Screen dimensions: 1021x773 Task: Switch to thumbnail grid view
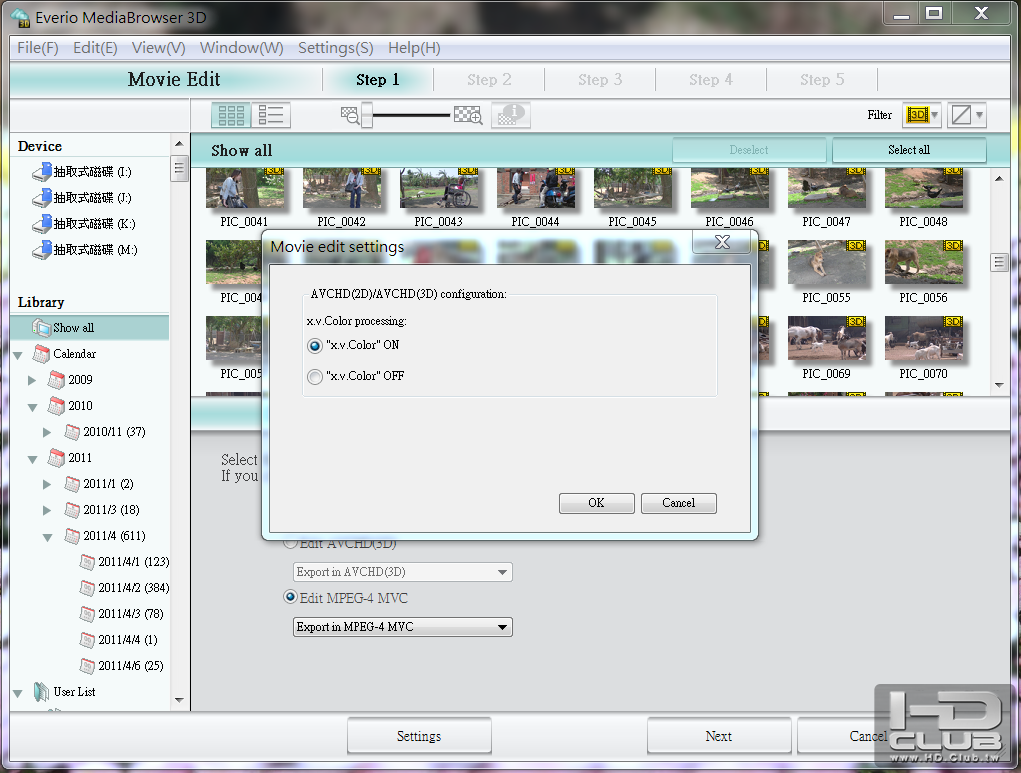[x=231, y=115]
